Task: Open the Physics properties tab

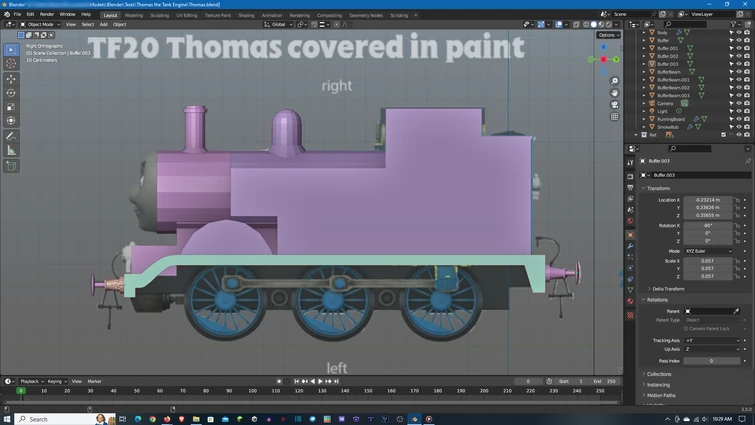Action: 630,268
